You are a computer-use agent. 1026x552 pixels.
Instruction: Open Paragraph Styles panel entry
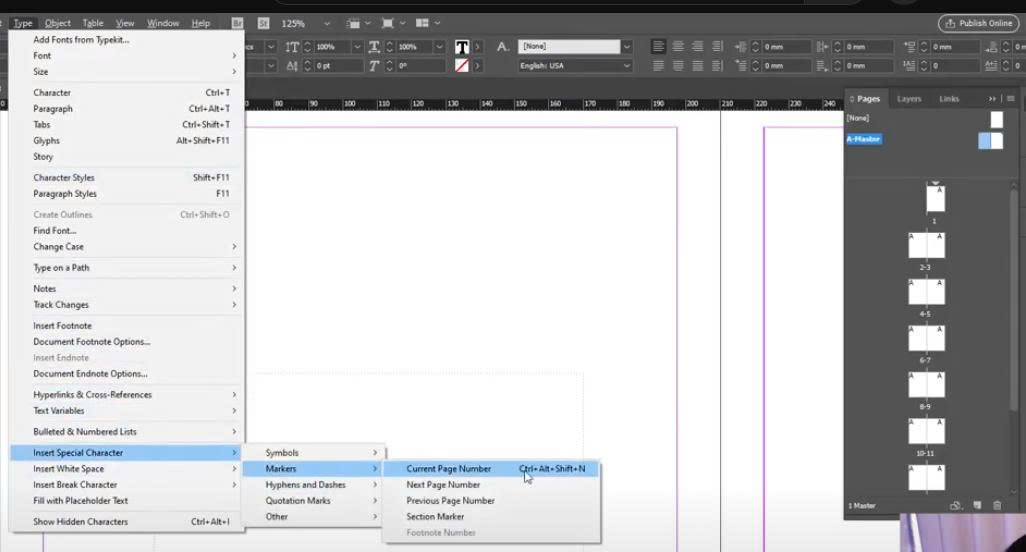[x=126, y=194]
